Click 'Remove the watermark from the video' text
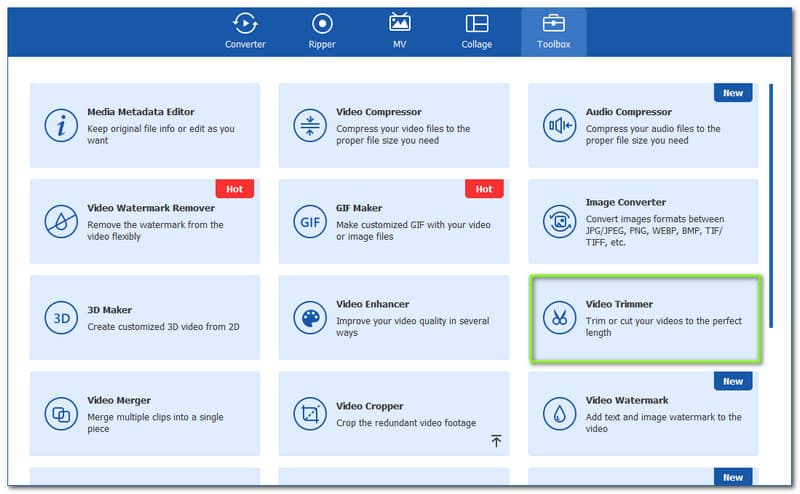The height and width of the screenshot is (494, 800). point(155,230)
